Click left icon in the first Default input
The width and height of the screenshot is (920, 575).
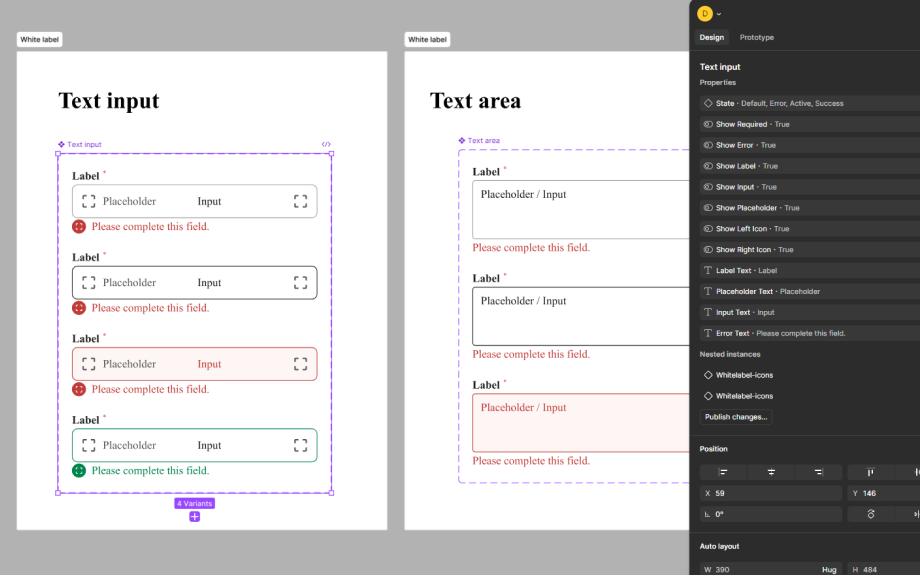tap(89, 201)
